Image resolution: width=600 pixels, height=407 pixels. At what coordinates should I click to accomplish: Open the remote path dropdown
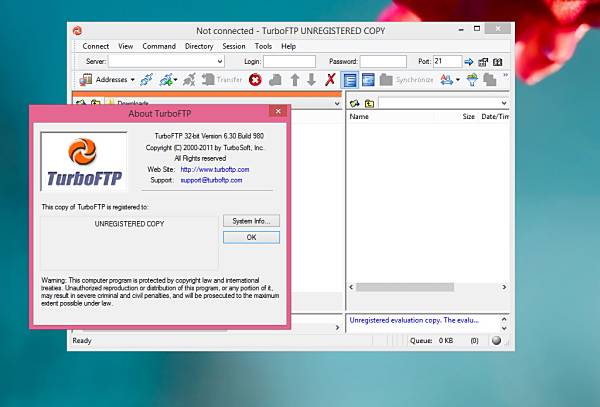504,103
